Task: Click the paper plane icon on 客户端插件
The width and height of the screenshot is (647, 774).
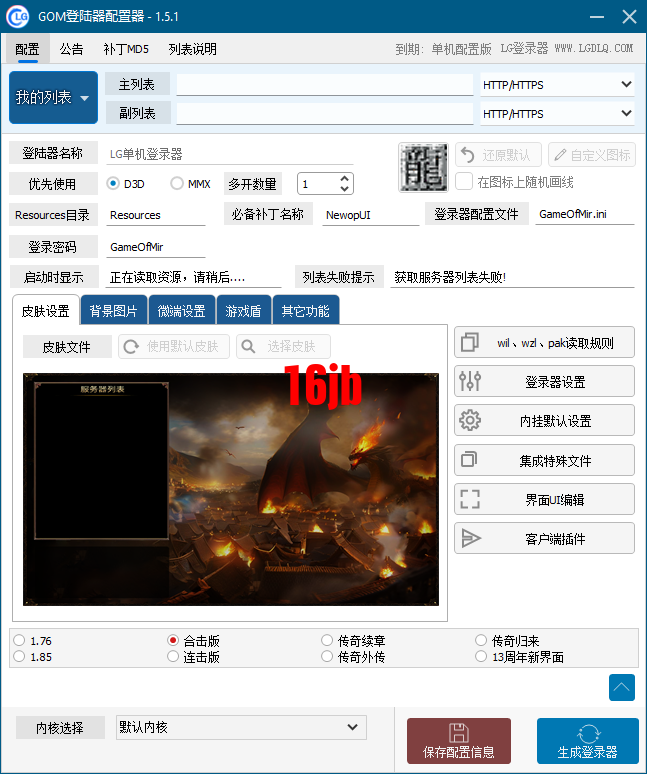Action: 471,538
